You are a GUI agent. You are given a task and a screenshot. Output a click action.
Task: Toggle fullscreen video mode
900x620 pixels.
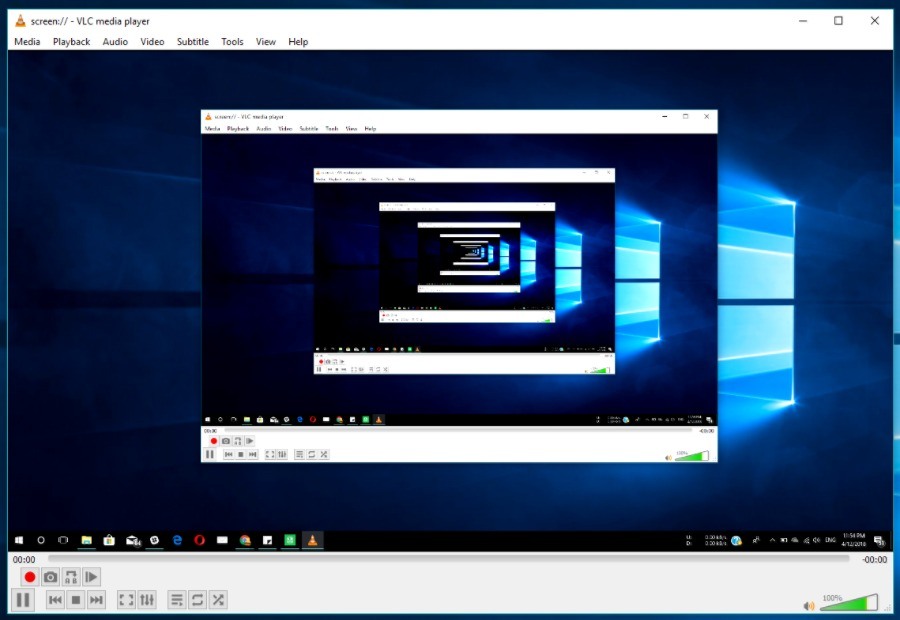[125, 600]
